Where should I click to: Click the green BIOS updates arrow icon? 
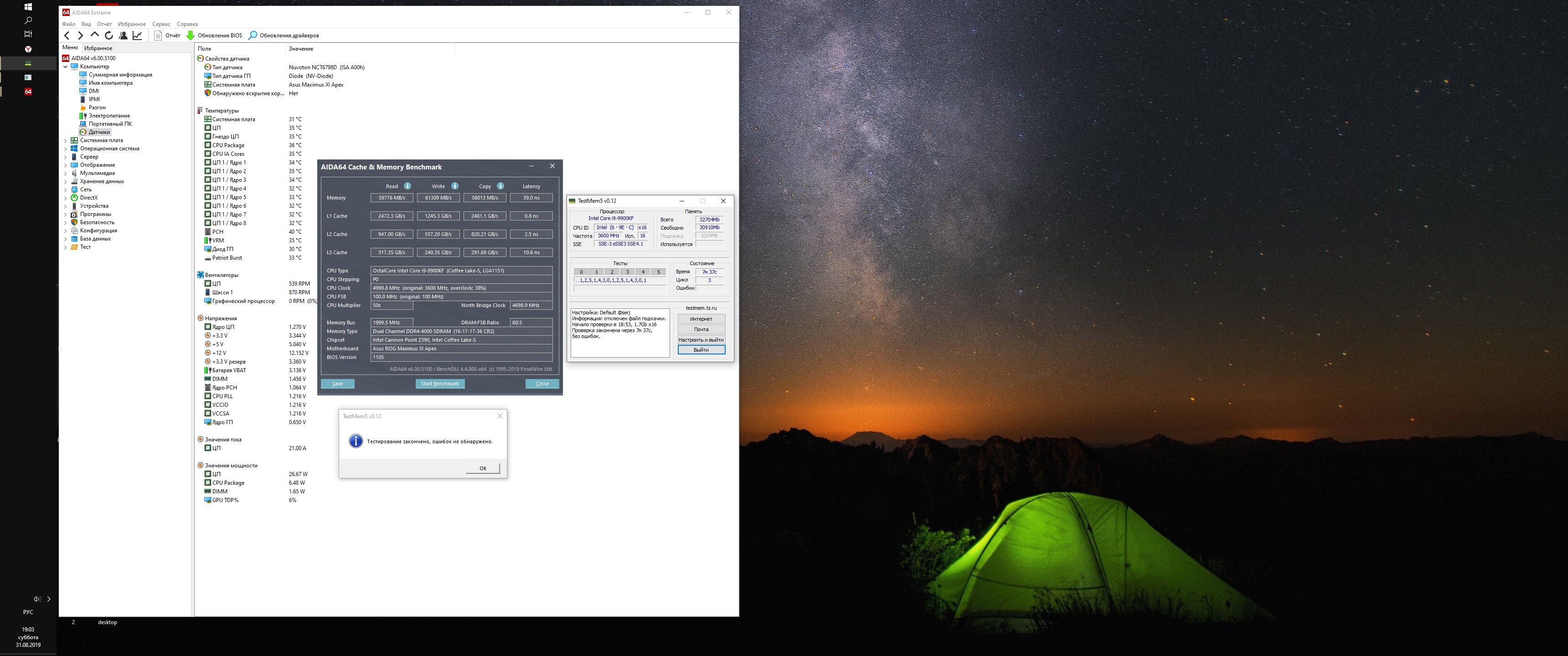point(191,35)
